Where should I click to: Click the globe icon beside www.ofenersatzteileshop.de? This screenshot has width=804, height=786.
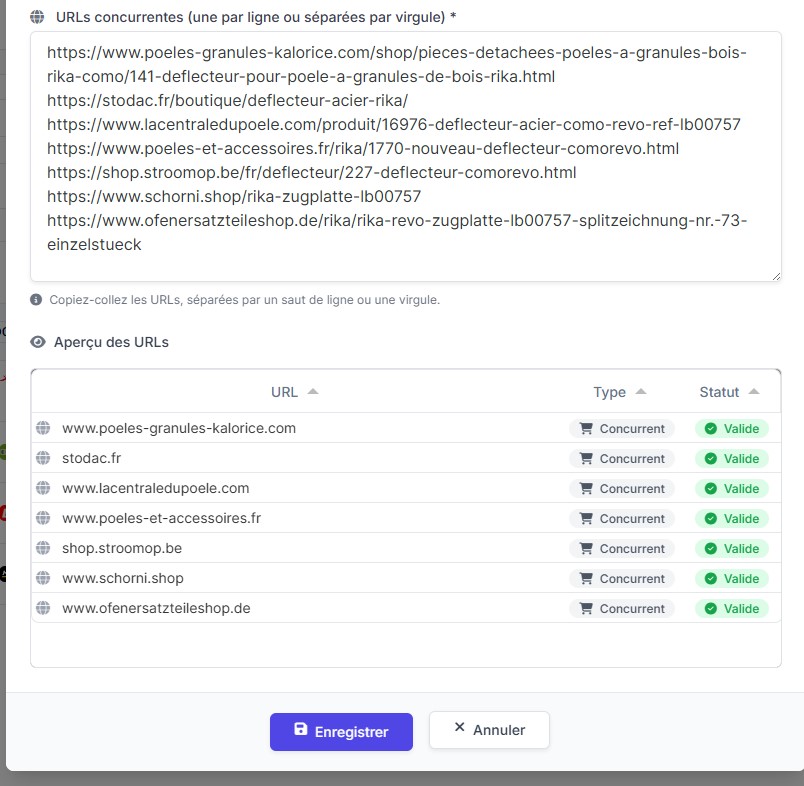coord(43,608)
